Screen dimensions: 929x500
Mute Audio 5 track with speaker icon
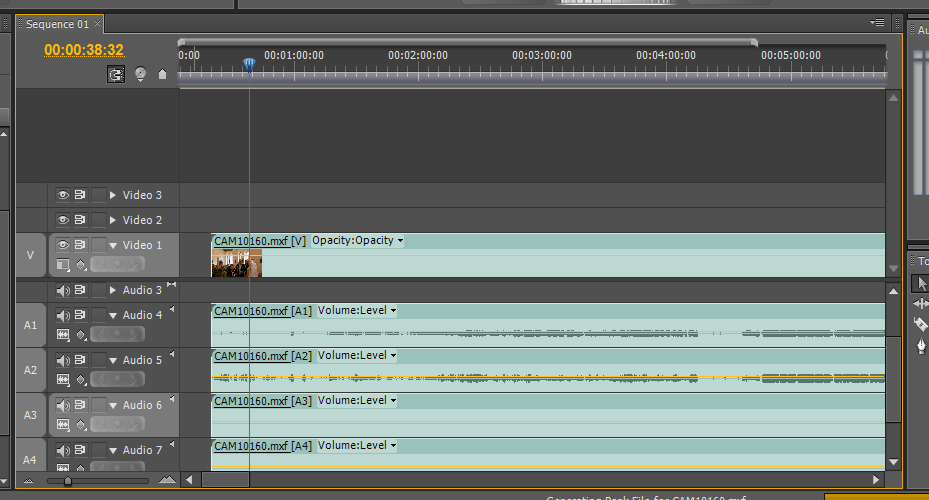63,361
